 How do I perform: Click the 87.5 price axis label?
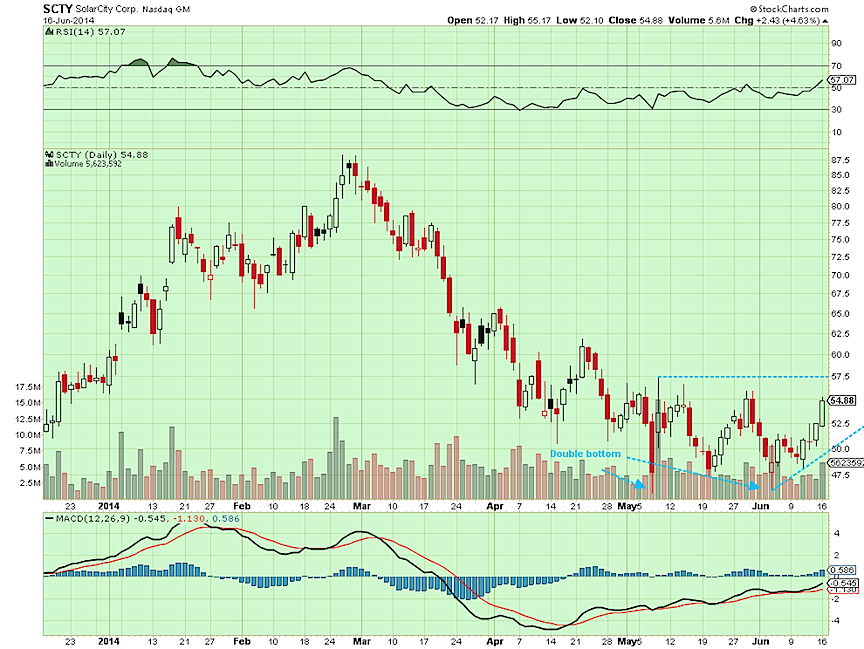(840, 160)
